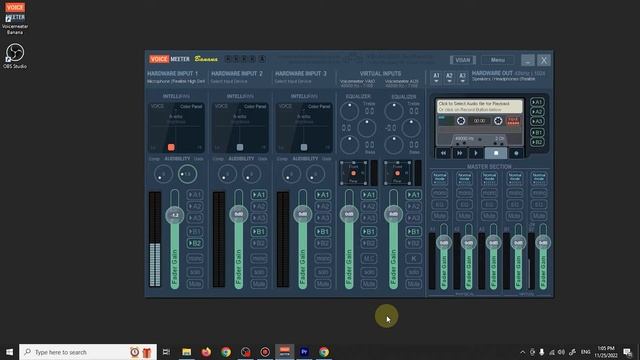Click in the Windows taskbar search box
Viewport: 640px width, 360px height.
[x=88, y=352]
